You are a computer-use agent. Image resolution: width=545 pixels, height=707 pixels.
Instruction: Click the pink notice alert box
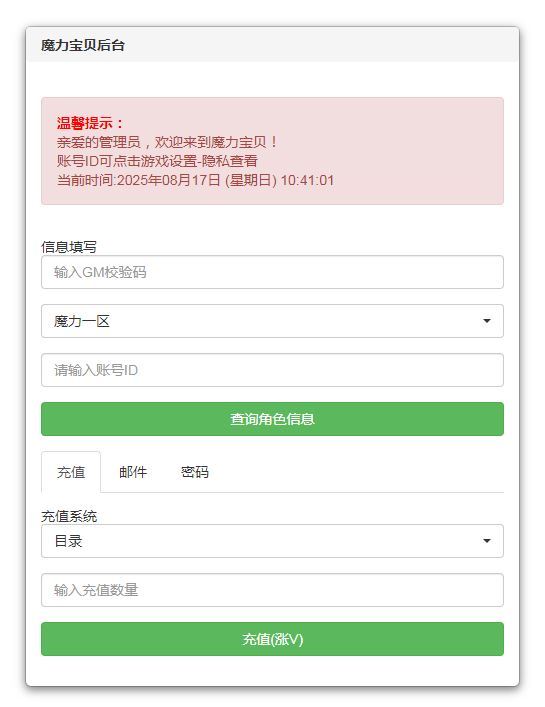pyautogui.click(x=272, y=151)
